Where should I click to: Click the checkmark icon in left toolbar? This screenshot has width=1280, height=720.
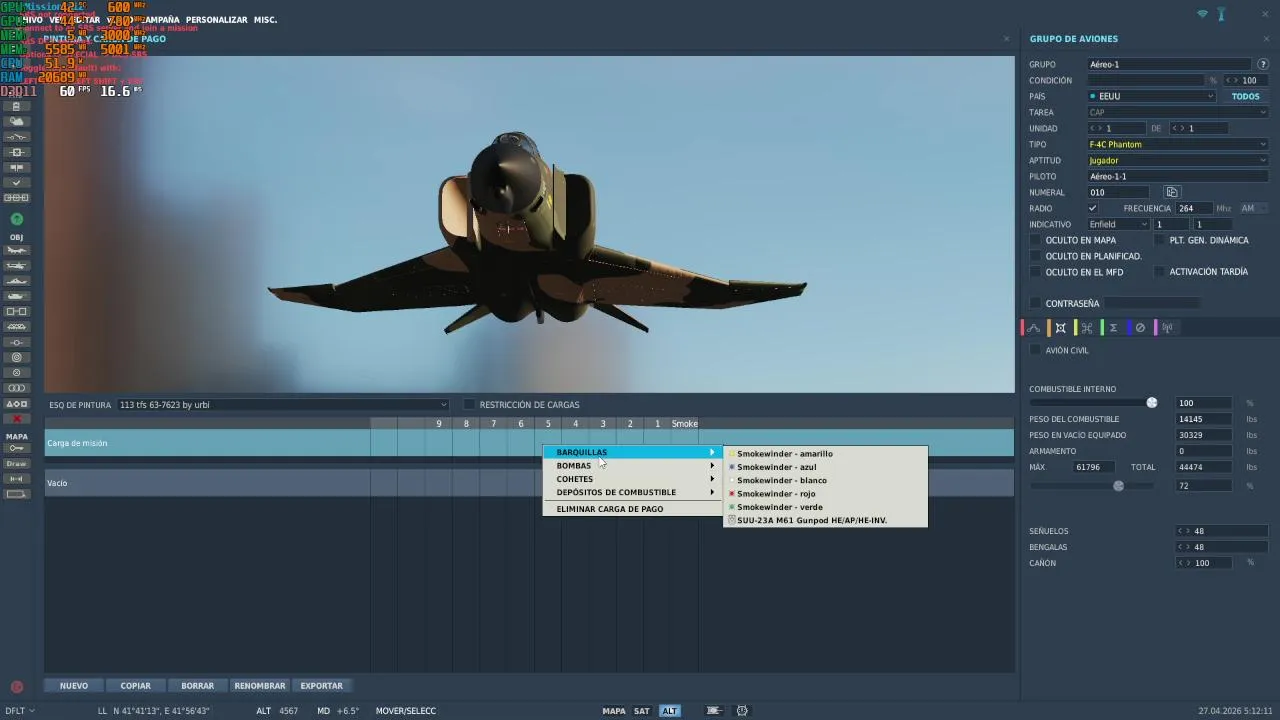16,183
